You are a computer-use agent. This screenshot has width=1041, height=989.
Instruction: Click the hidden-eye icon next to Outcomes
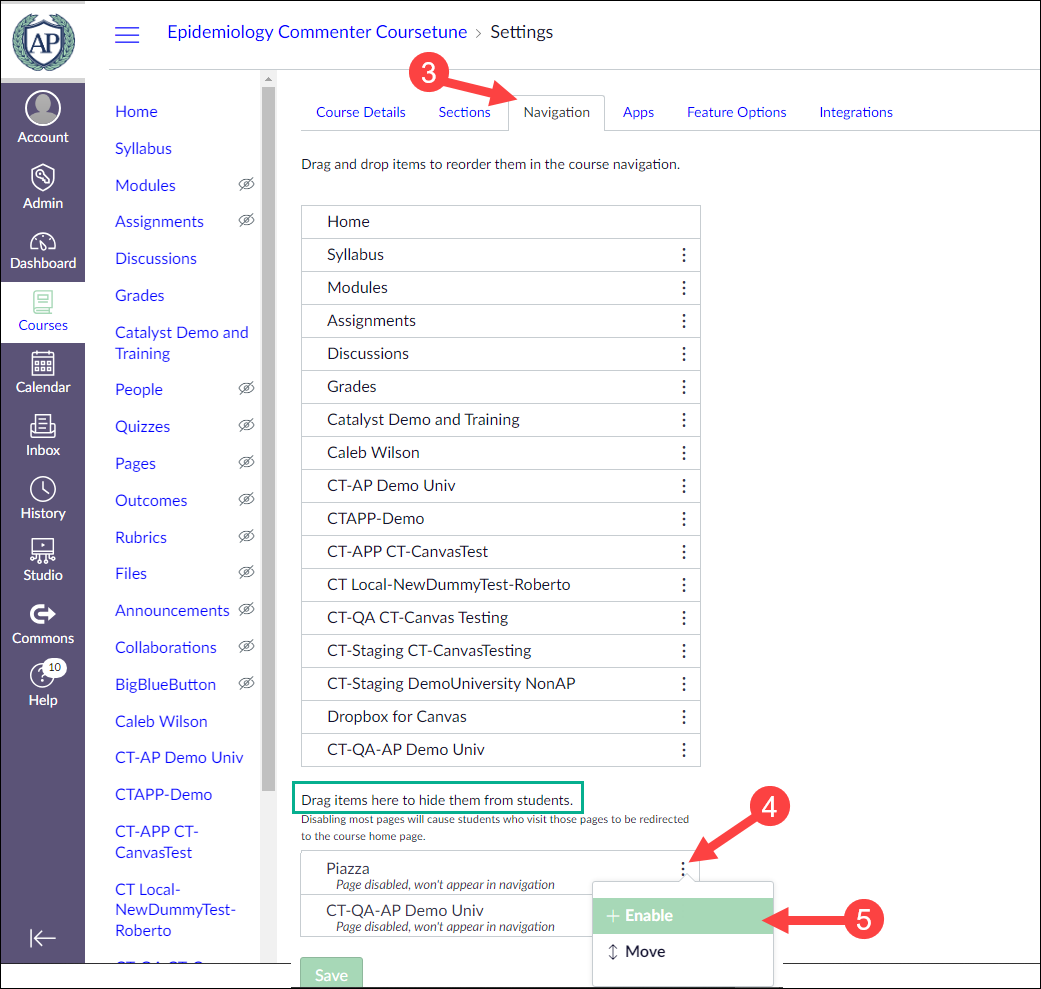pos(246,499)
